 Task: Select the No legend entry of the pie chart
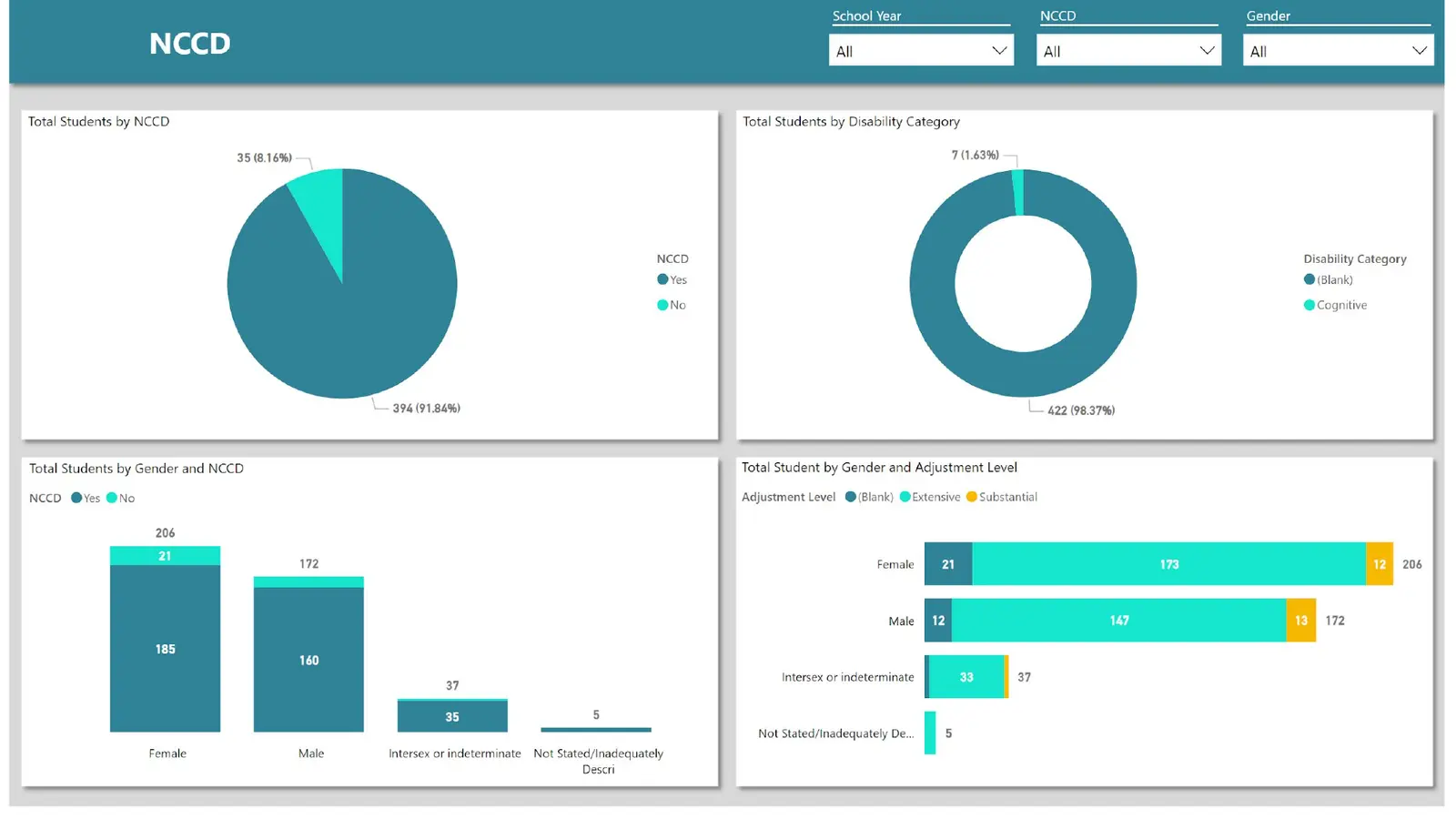[x=672, y=305]
